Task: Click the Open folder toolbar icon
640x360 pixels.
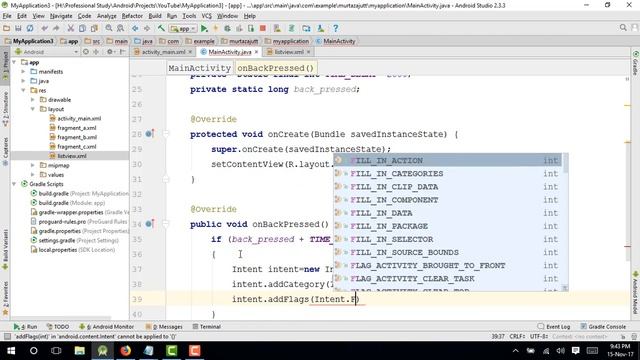Action: (x=7, y=29)
